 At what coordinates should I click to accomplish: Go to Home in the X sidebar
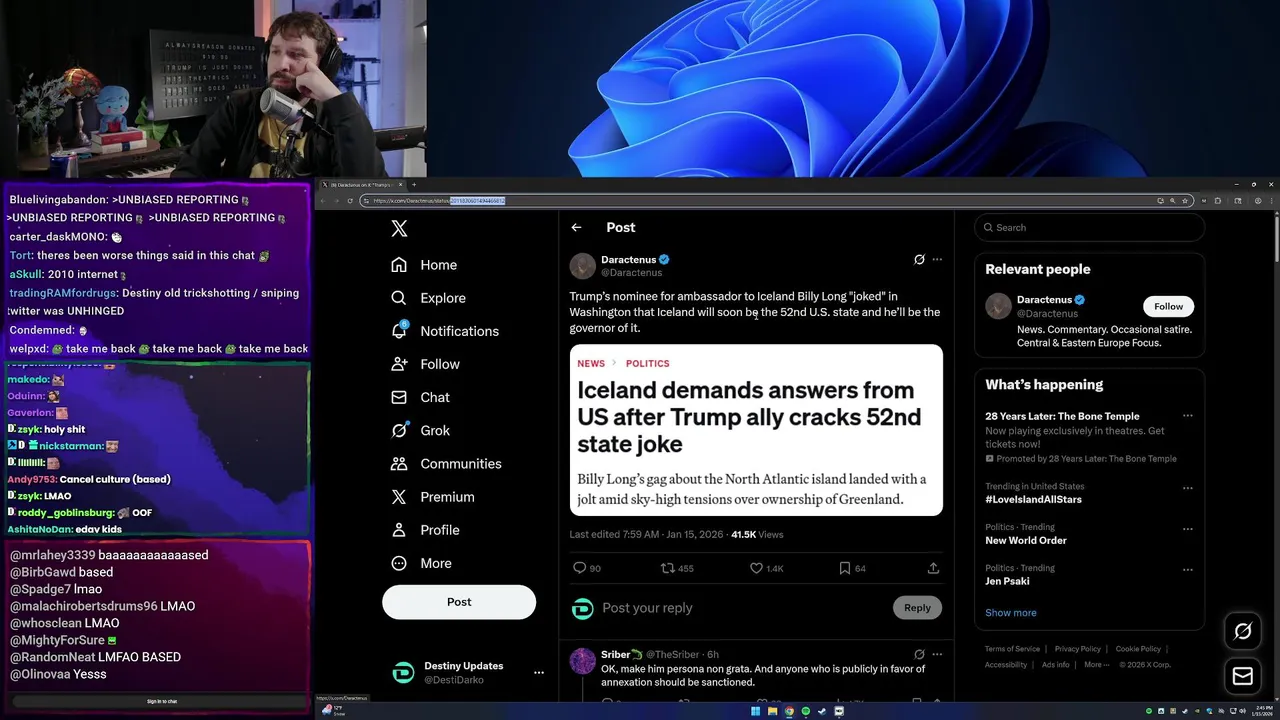424,265
